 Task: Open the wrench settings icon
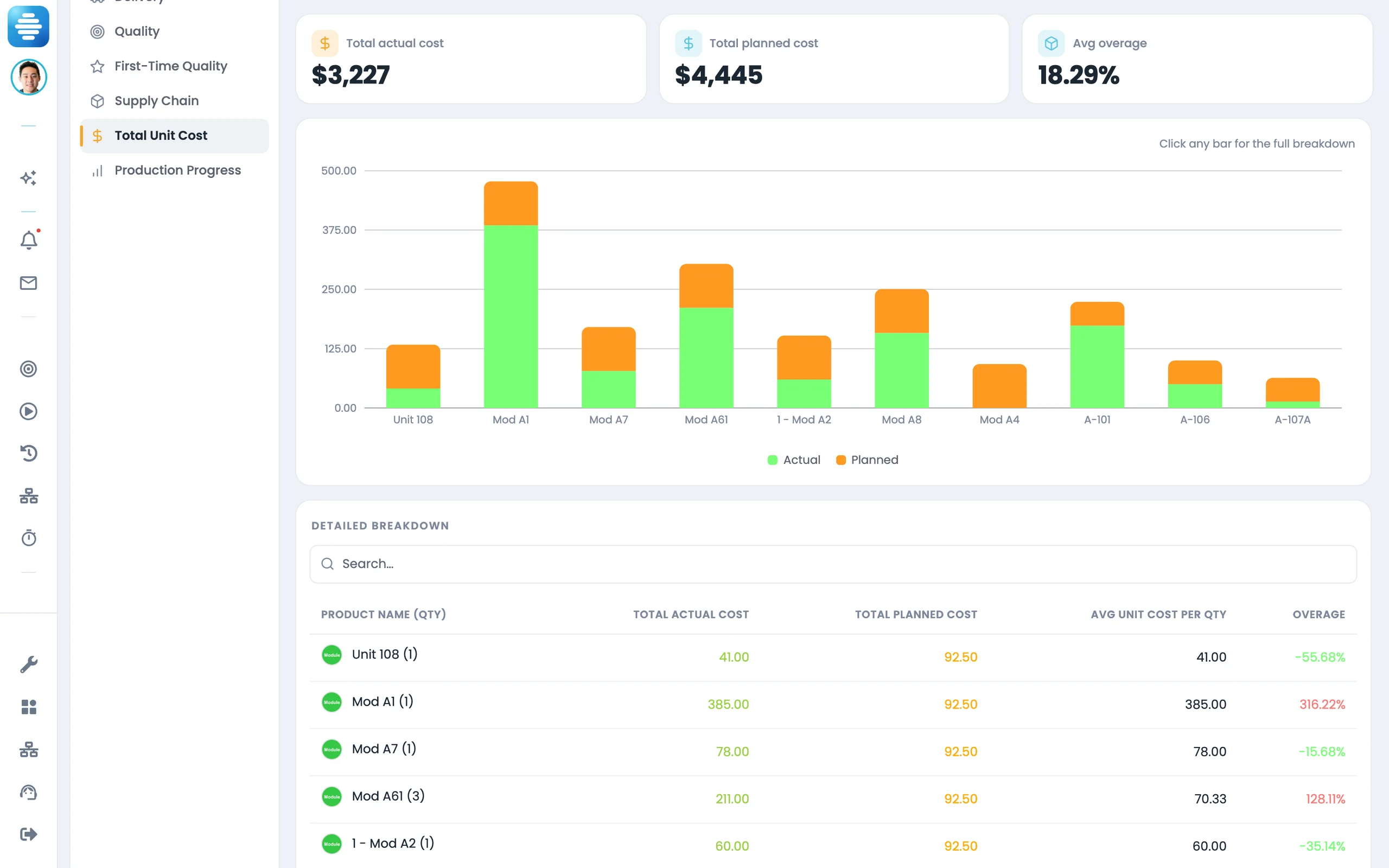coord(29,665)
